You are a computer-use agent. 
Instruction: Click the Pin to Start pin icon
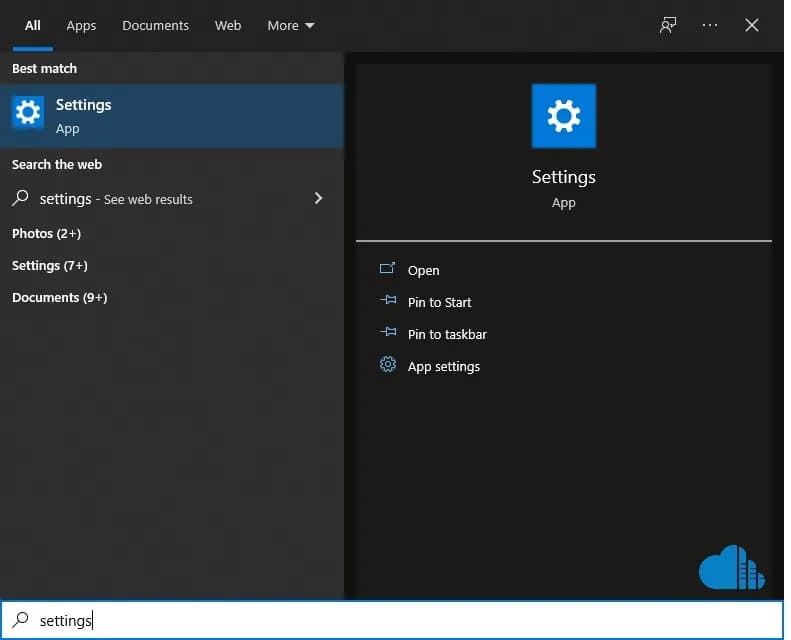click(388, 300)
